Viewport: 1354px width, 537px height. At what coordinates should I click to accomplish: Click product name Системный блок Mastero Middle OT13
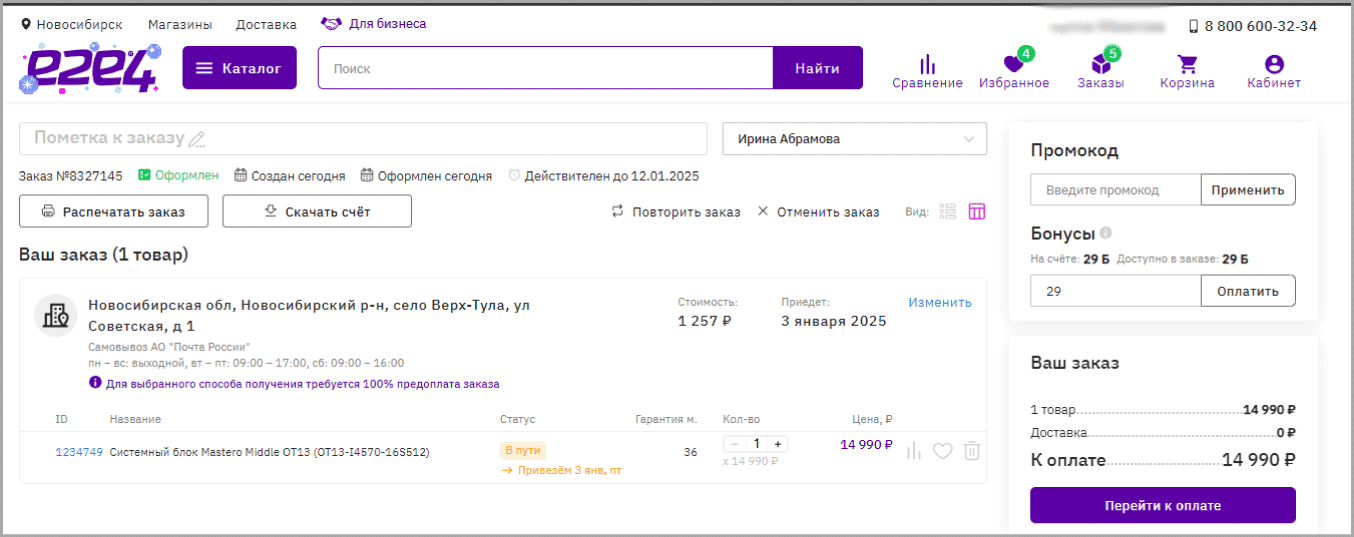tap(269, 452)
